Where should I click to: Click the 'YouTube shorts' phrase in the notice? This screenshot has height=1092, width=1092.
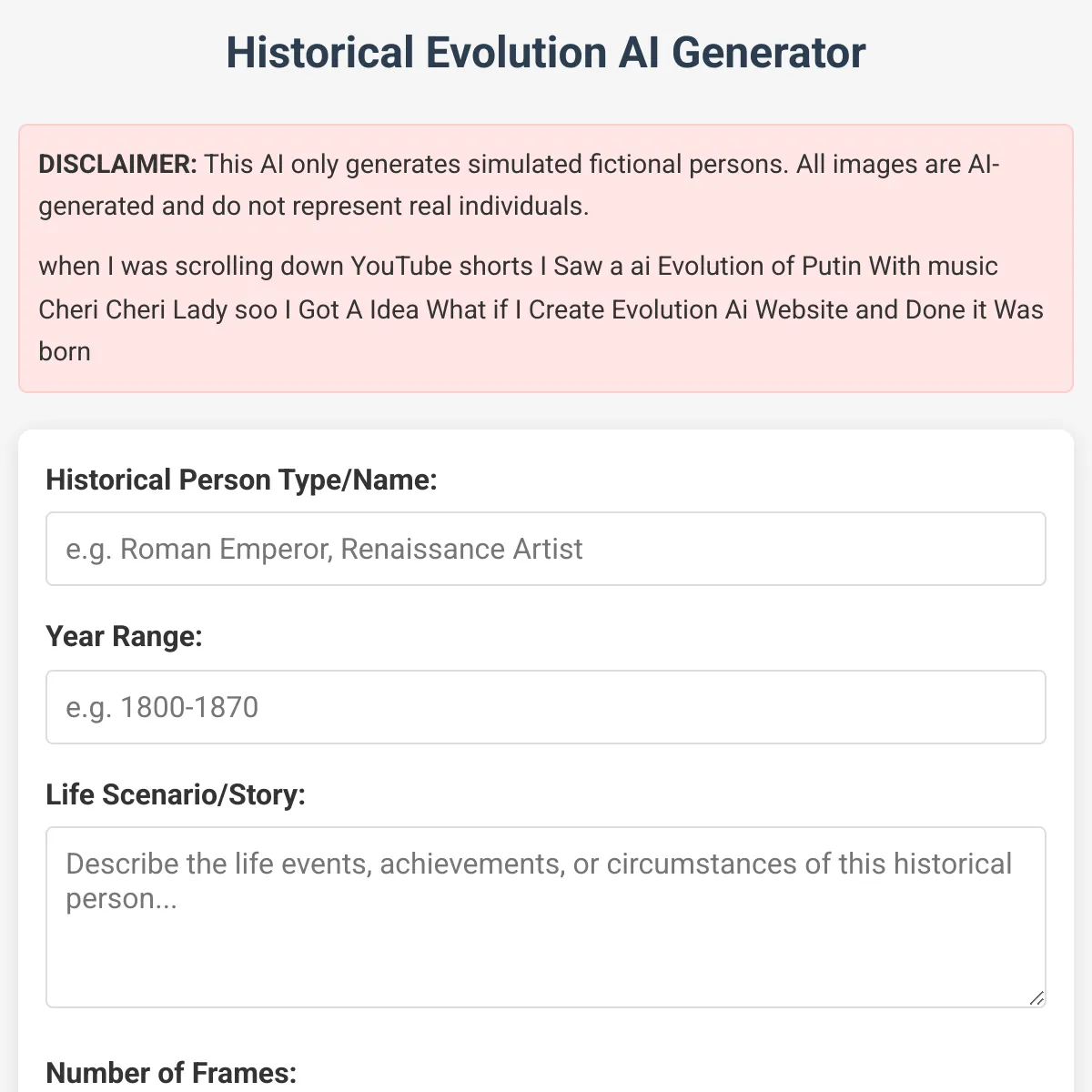(x=441, y=266)
